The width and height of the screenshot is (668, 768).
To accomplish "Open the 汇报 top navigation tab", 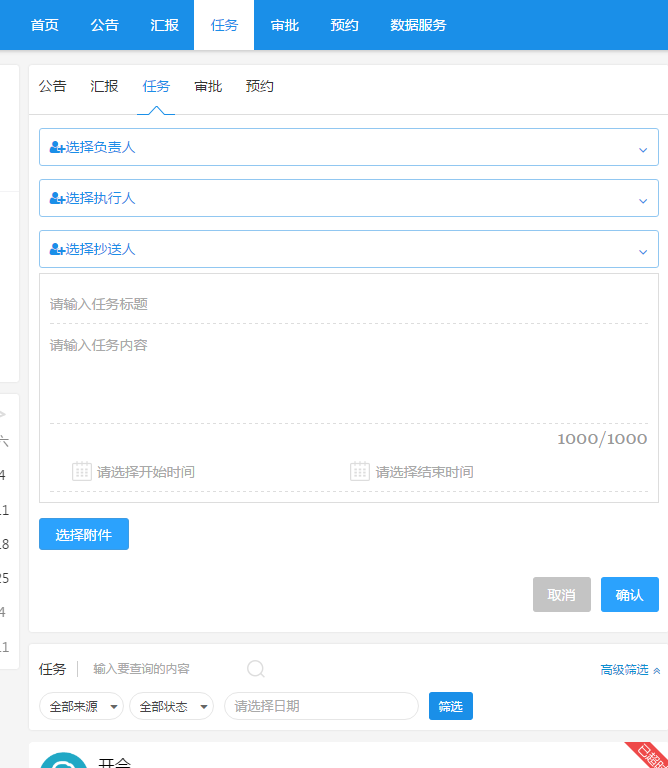I will click(x=164, y=25).
